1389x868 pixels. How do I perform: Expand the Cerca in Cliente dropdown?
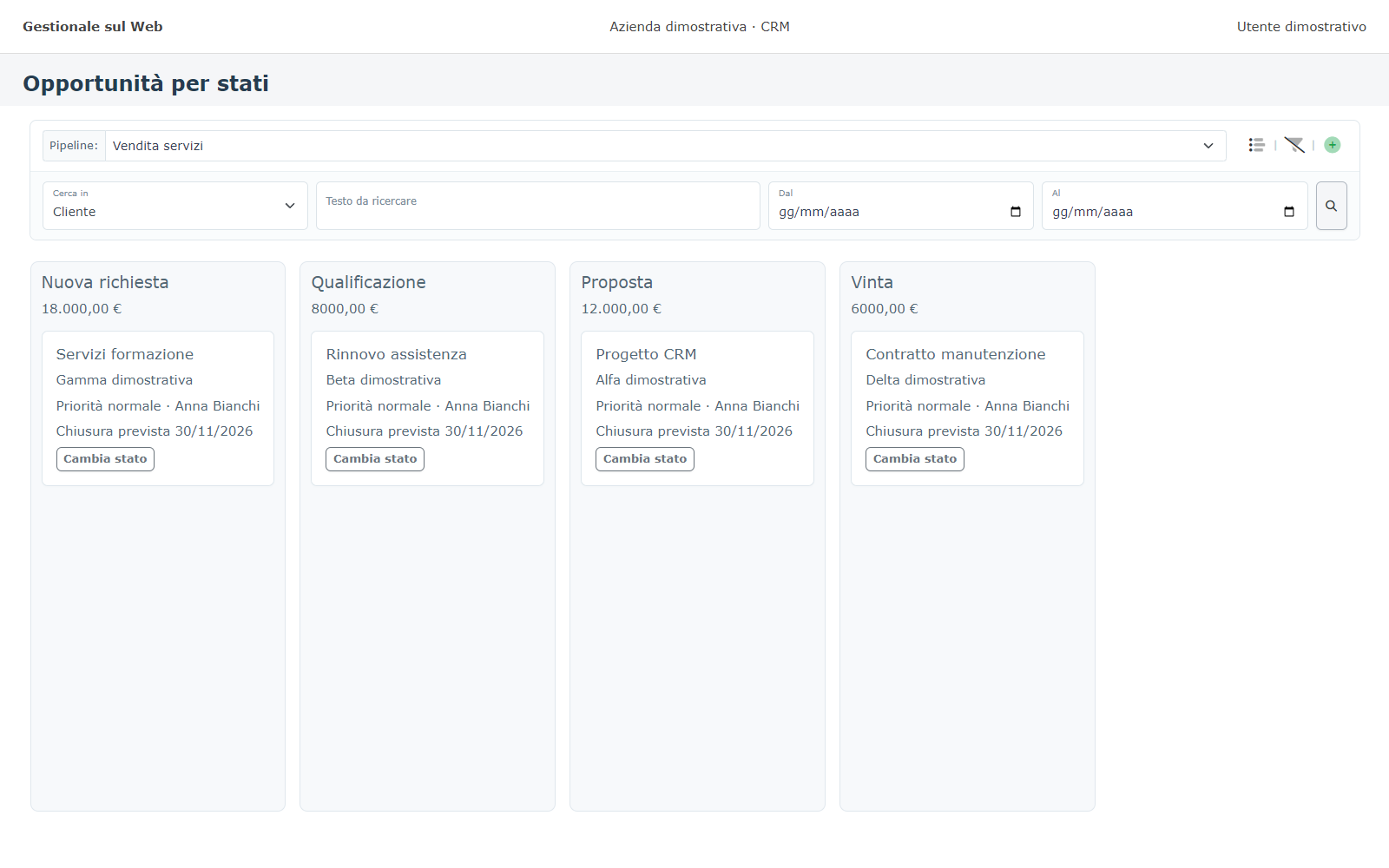pos(175,206)
